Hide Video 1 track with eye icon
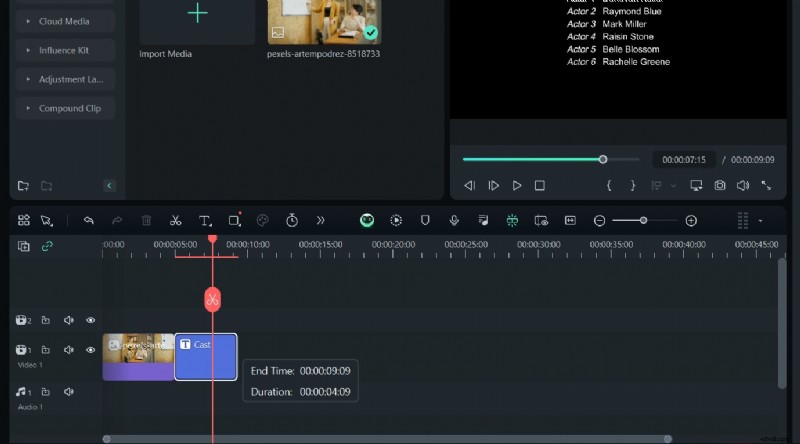This screenshot has height=444, width=800. point(91,350)
